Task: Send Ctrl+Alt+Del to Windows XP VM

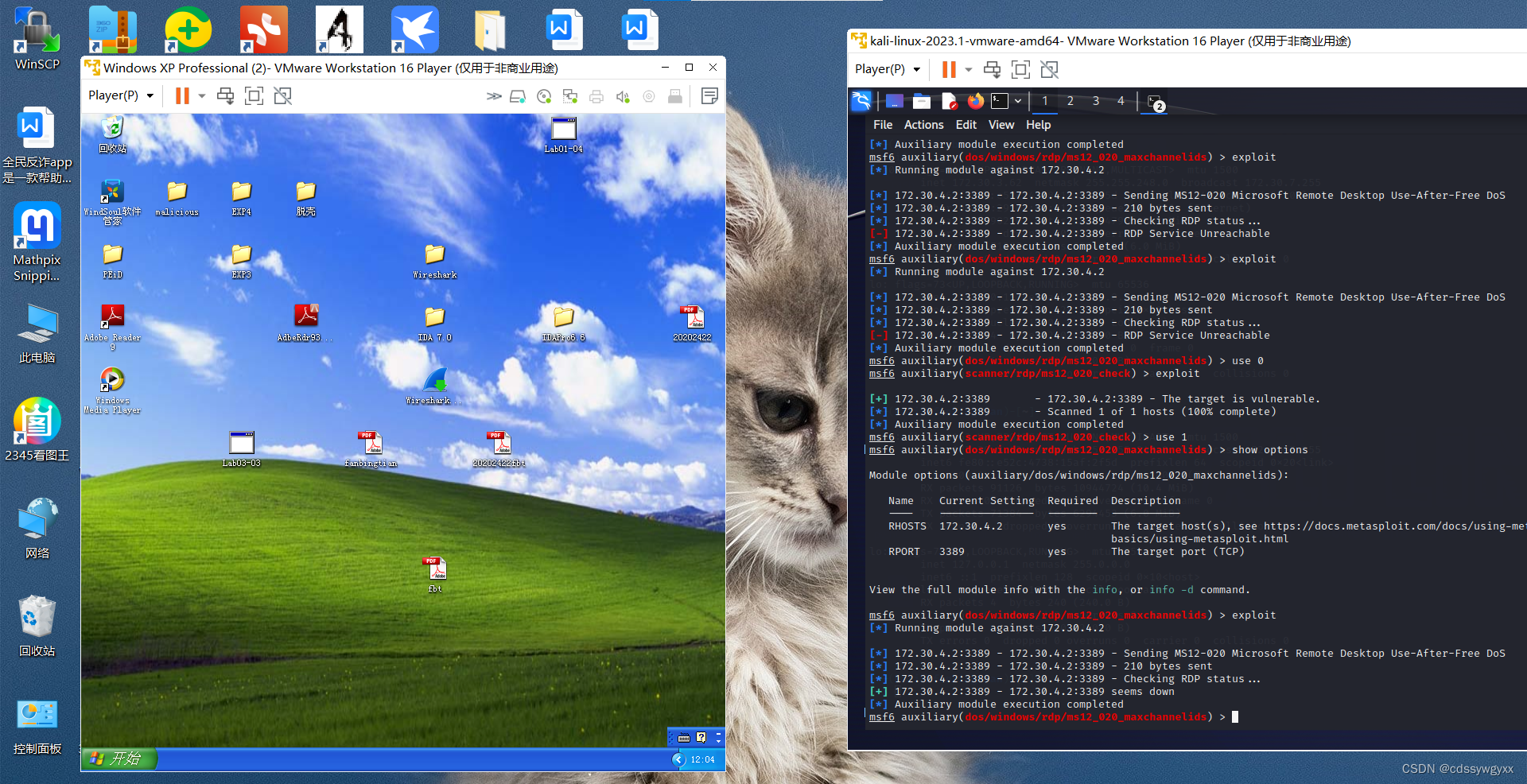Action: coord(226,95)
